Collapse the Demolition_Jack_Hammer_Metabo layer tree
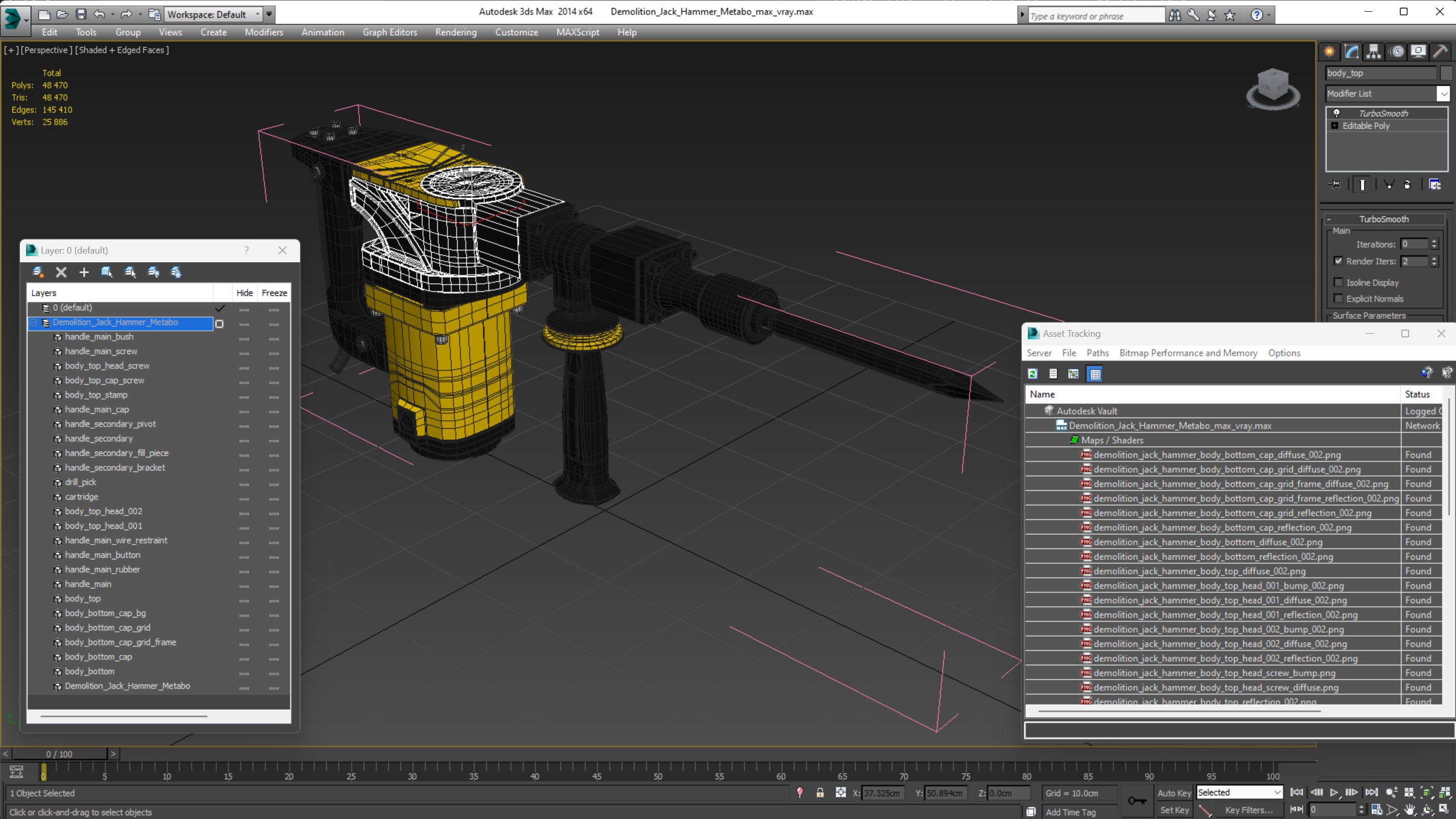 point(34,322)
